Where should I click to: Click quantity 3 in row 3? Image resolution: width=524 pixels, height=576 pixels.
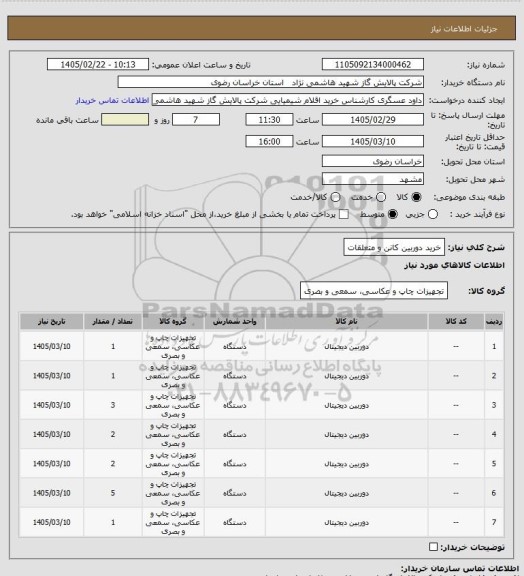tap(113, 405)
